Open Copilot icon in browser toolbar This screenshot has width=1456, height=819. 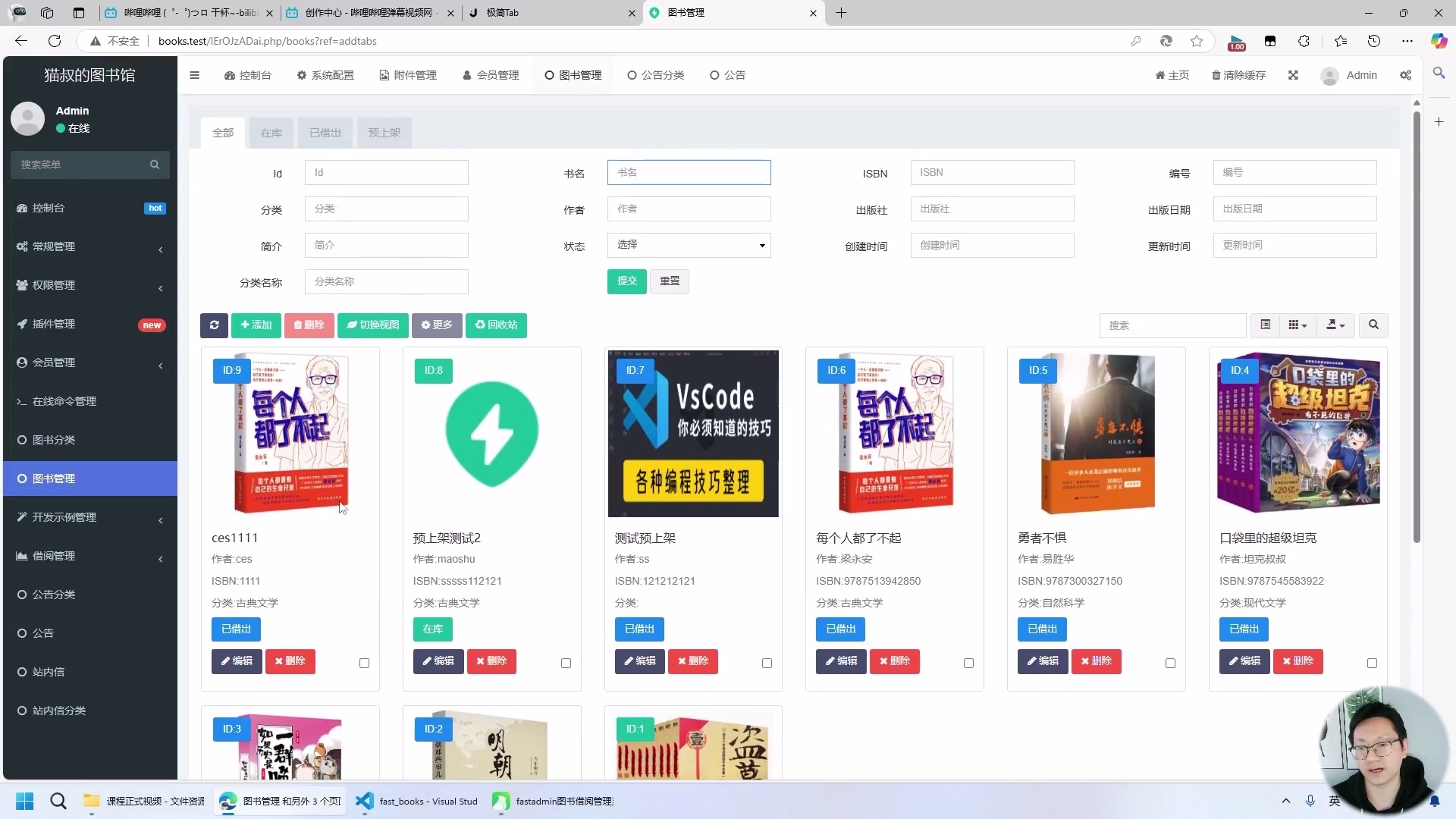(x=1439, y=41)
